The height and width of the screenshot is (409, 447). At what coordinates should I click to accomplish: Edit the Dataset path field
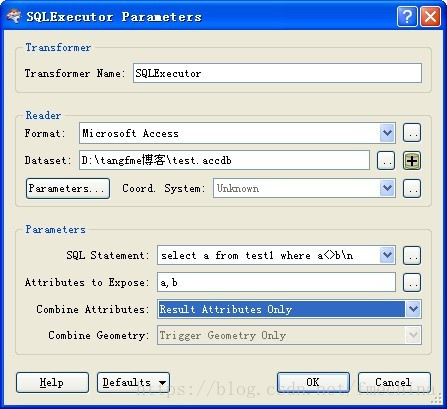tap(224, 160)
